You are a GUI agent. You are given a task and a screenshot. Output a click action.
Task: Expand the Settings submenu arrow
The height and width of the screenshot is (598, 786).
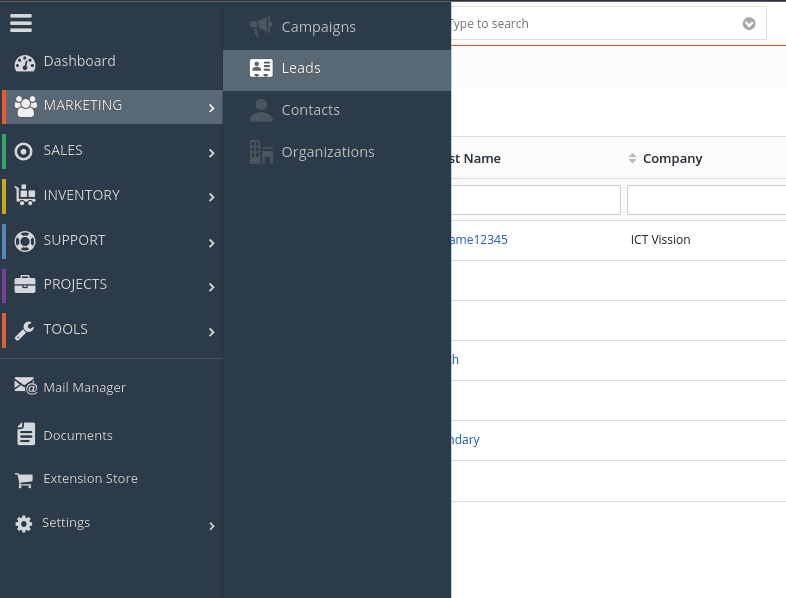point(211,526)
